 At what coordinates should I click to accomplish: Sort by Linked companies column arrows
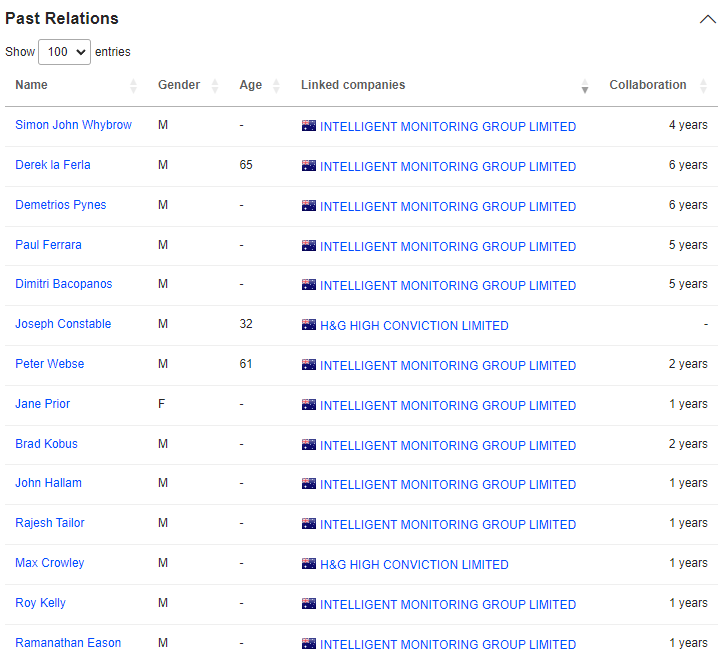pos(585,86)
